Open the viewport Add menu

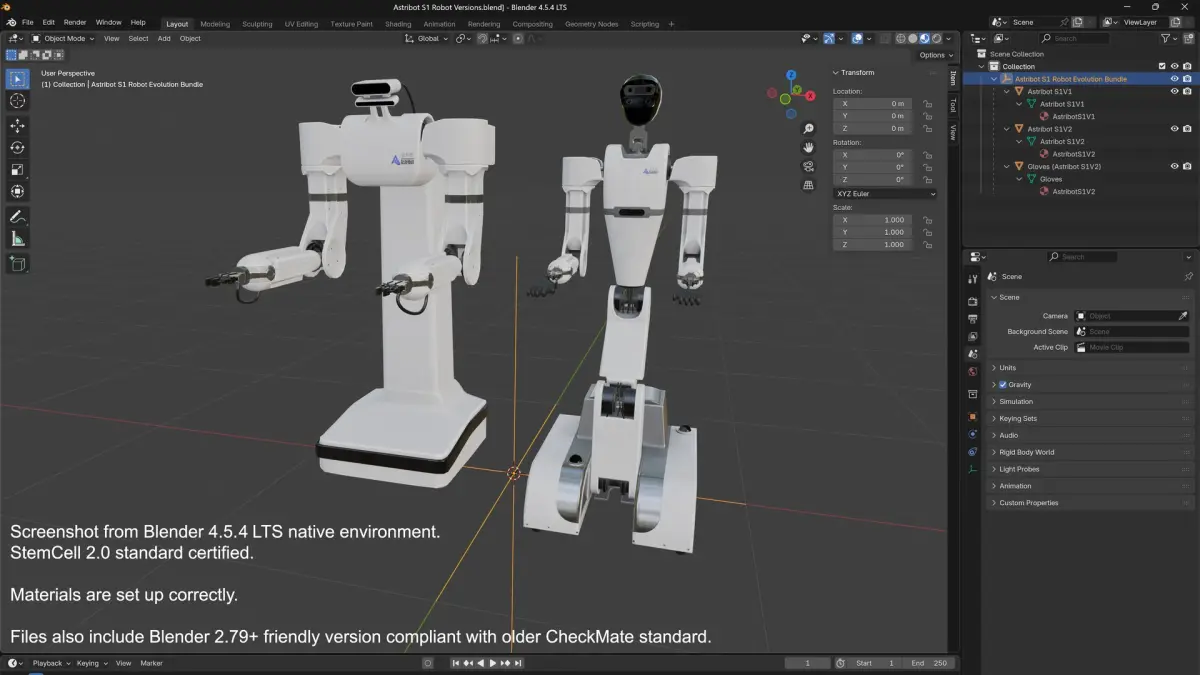point(164,38)
